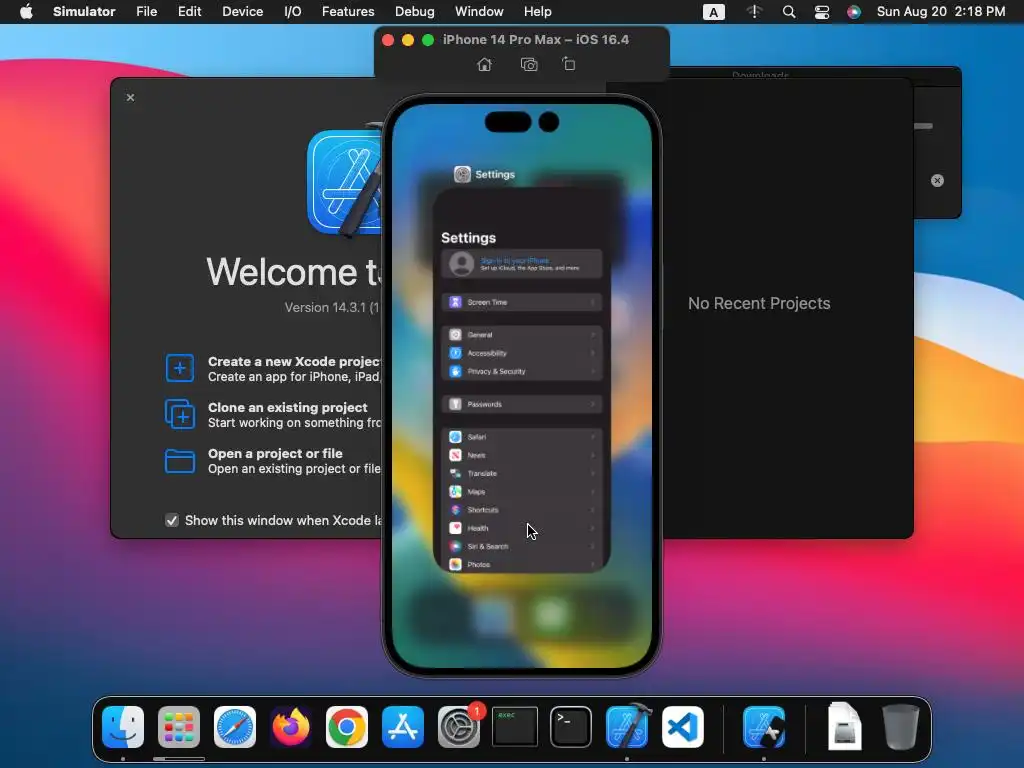The width and height of the screenshot is (1024, 768).
Task: Click Create a new Xcode project
Action: click(x=294, y=361)
